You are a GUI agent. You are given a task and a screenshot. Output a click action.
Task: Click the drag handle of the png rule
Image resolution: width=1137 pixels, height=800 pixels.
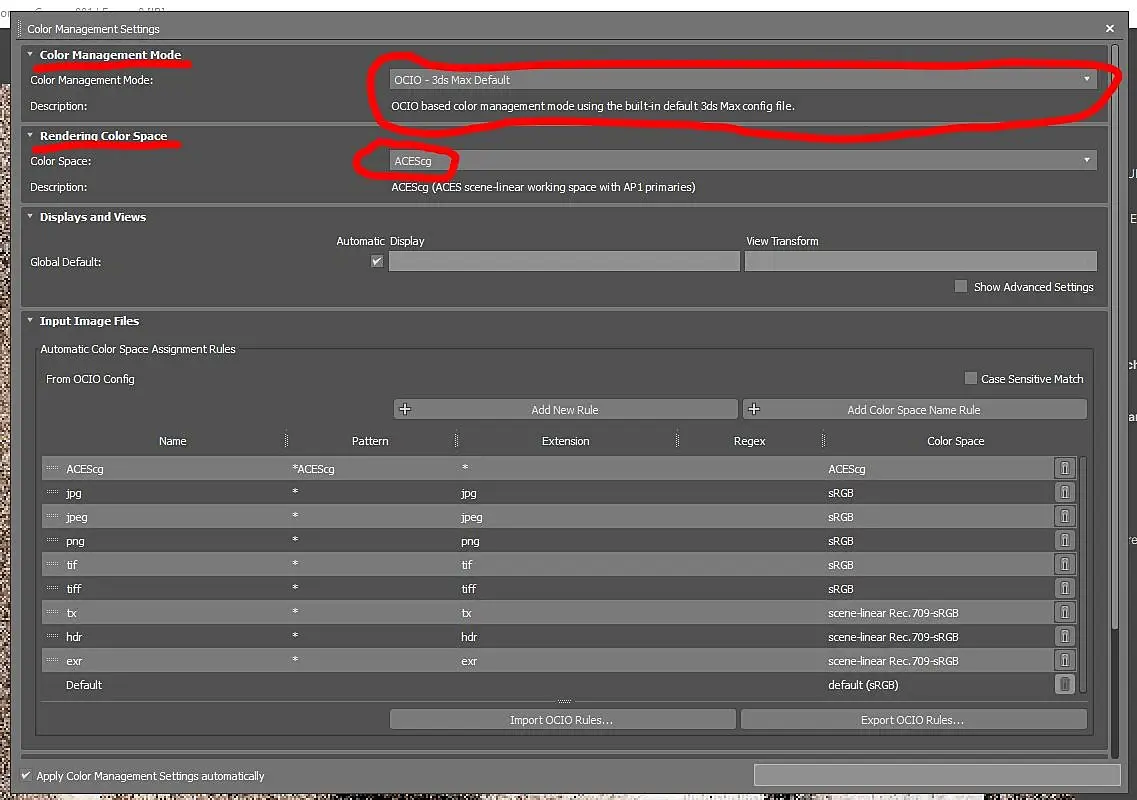pos(52,540)
